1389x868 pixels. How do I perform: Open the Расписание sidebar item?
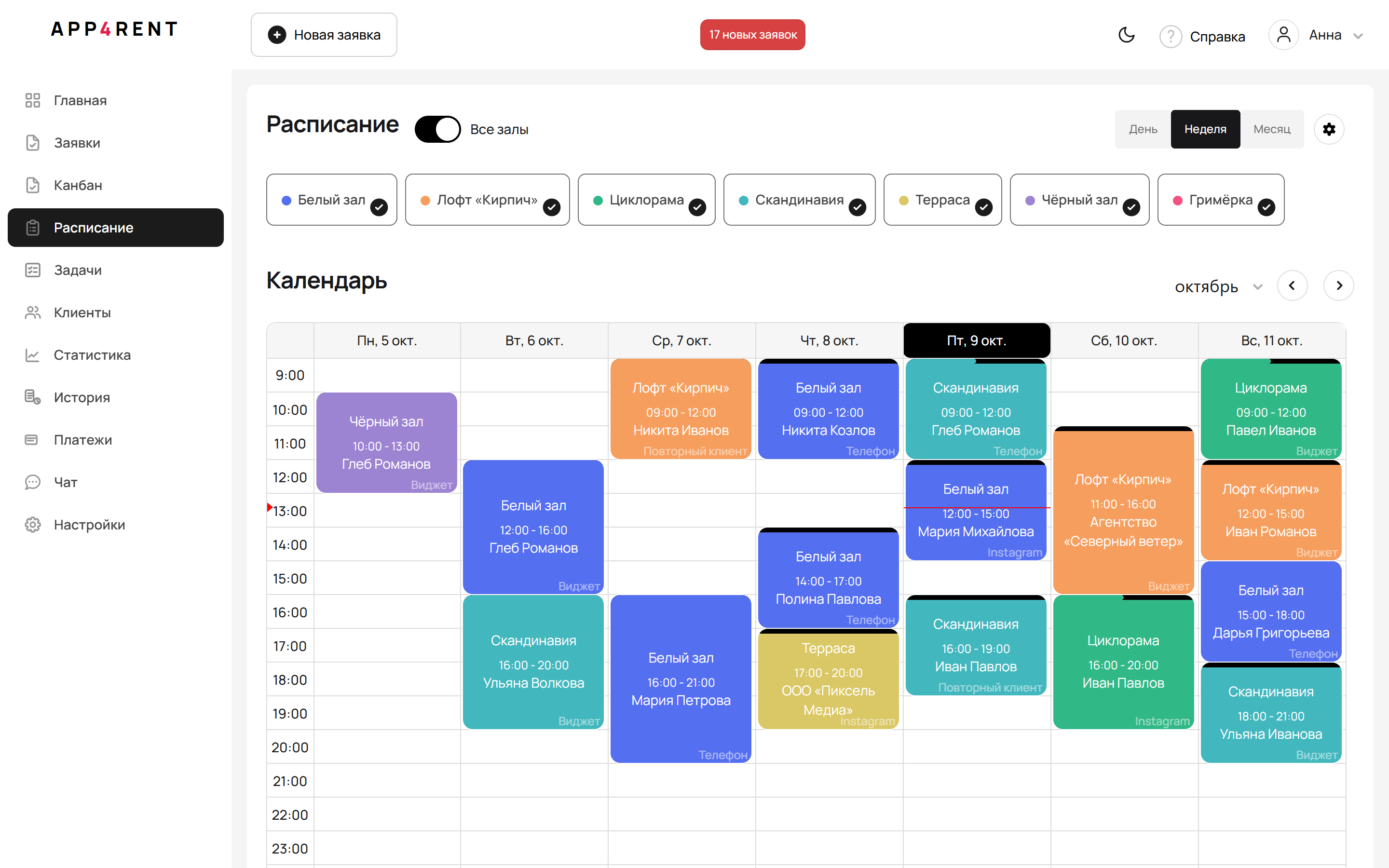coord(115,227)
